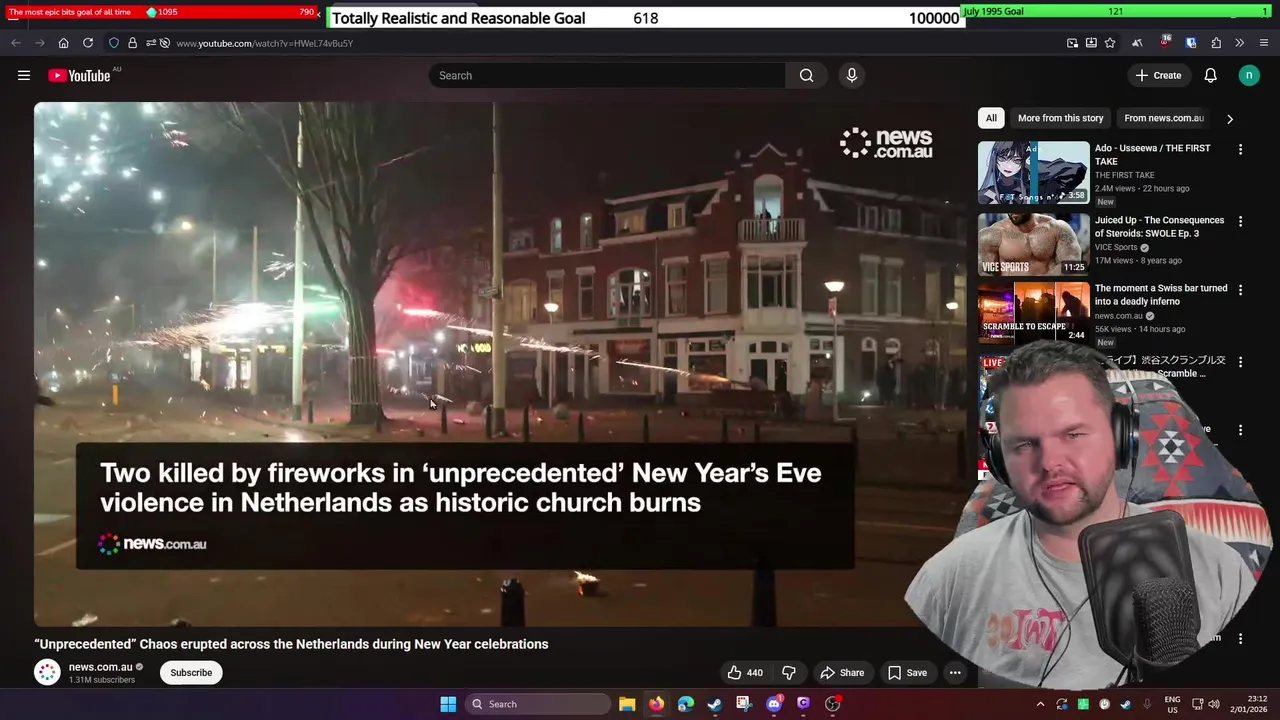Focus the YouTube search field
The width and height of the screenshot is (1280, 720).
click(607, 75)
